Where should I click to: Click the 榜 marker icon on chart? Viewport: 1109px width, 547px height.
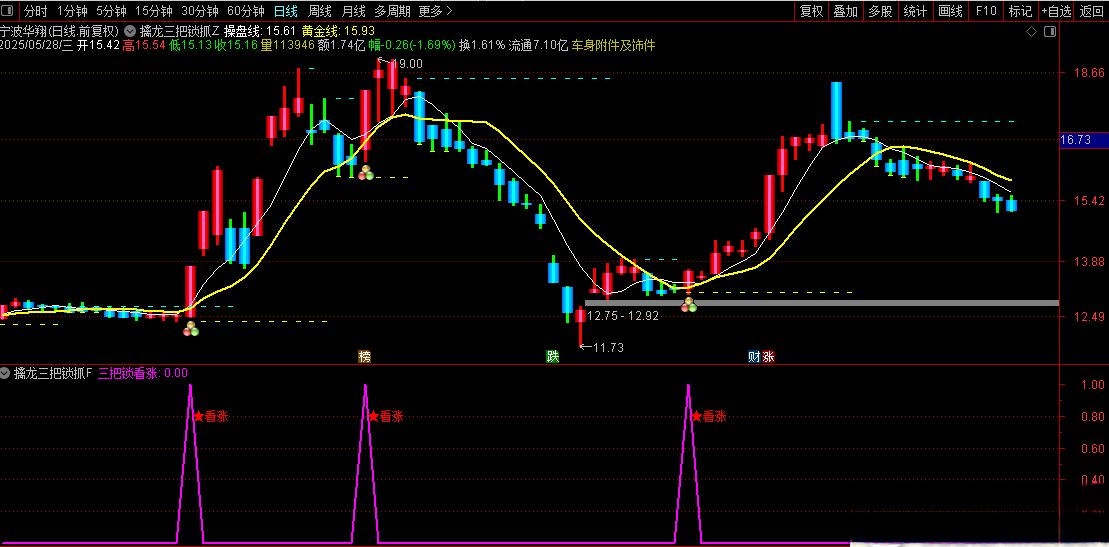pyautogui.click(x=365, y=356)
